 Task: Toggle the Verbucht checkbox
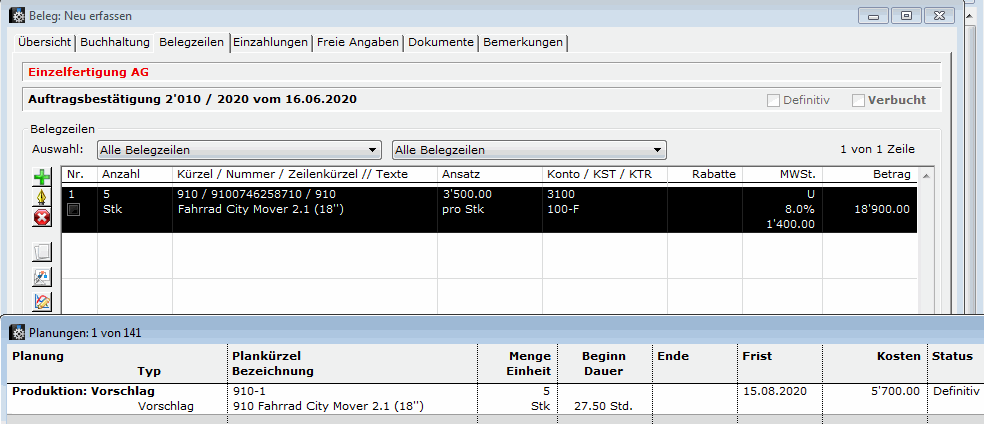(x=858, y=100)
